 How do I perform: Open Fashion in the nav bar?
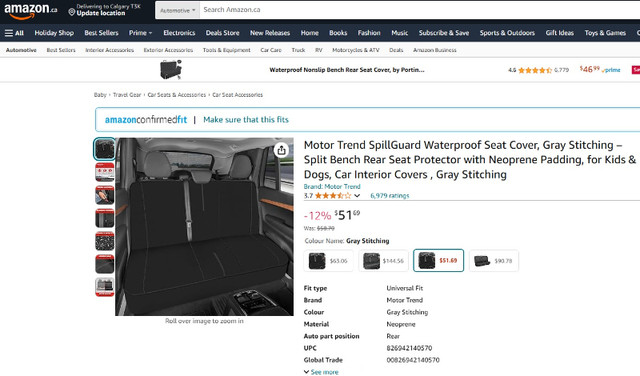(x=369, y=33)
